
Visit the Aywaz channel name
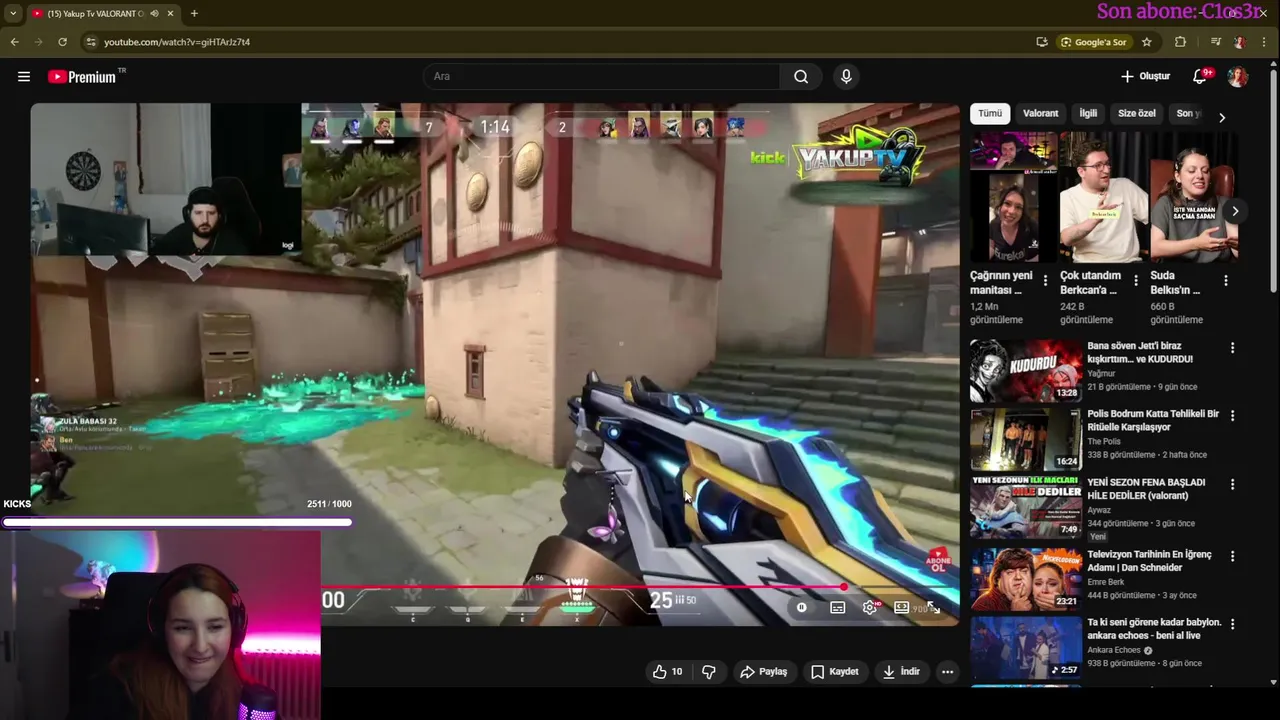[x=1101, y=510]
